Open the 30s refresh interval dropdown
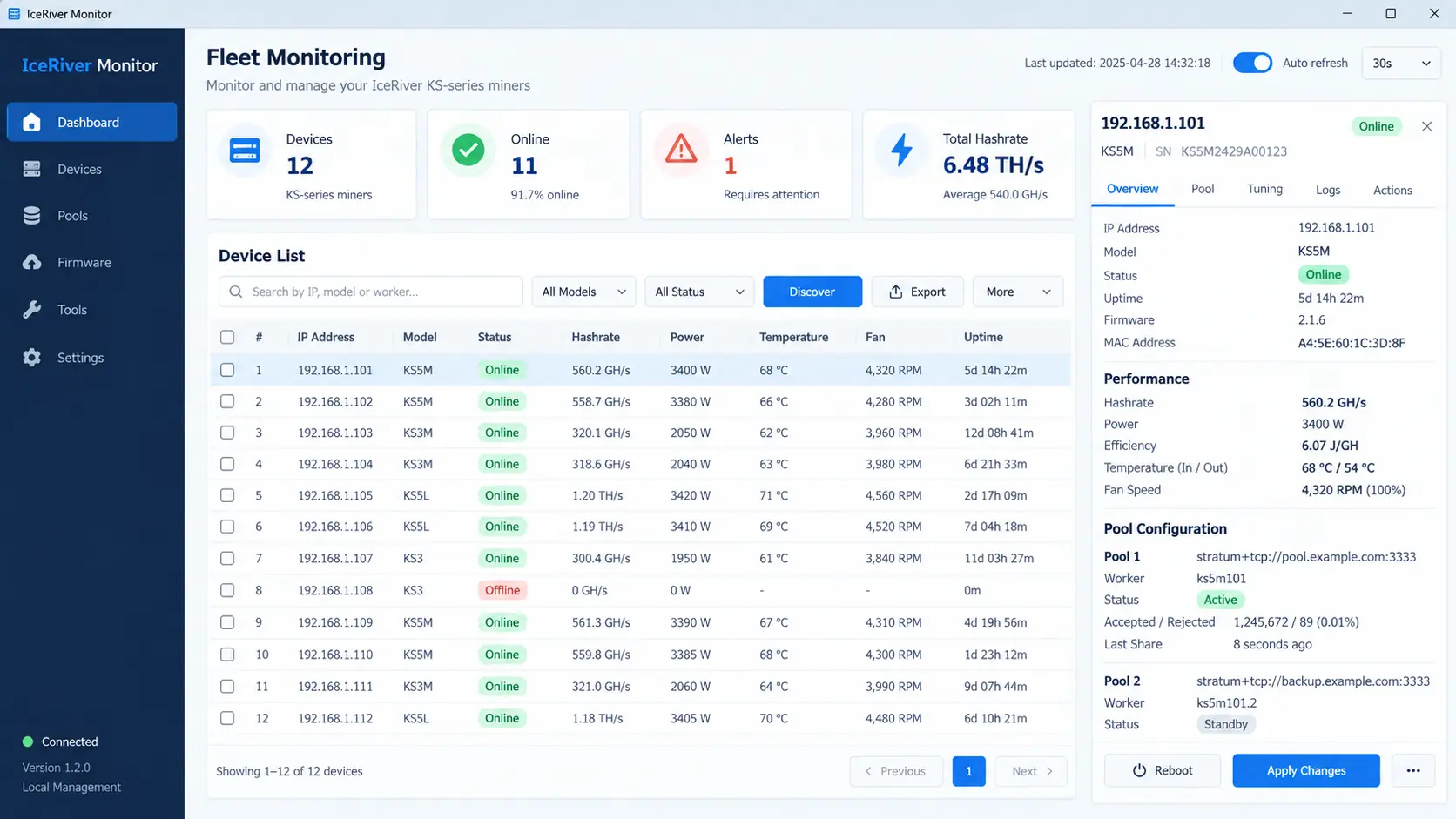Screen dimensions: 1456x819 tap(1401, 63)
